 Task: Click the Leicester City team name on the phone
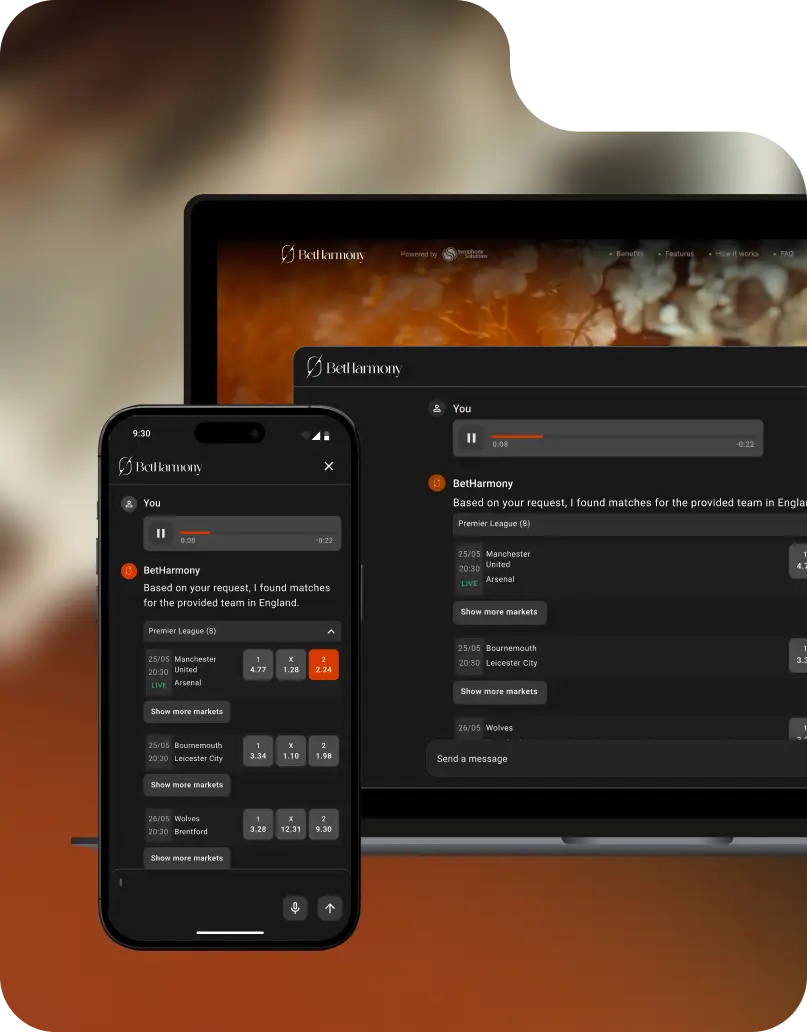click(x=198, y=758)
